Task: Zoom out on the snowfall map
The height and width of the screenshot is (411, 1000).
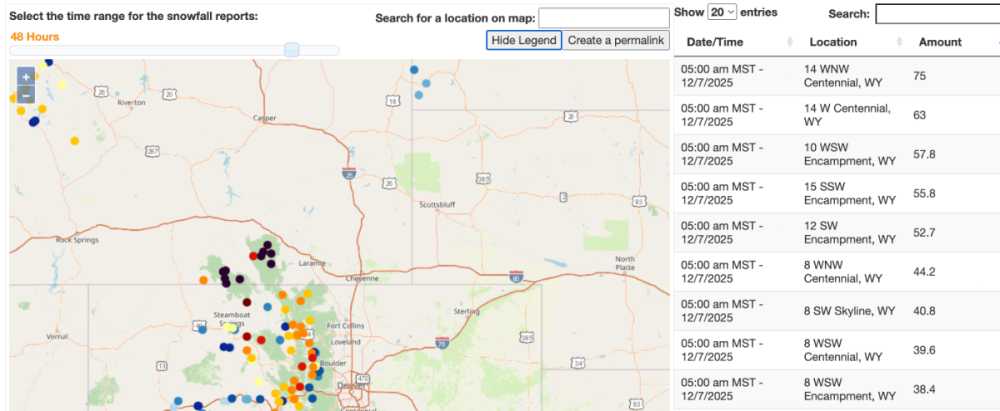Action: (x=26, y=95)
